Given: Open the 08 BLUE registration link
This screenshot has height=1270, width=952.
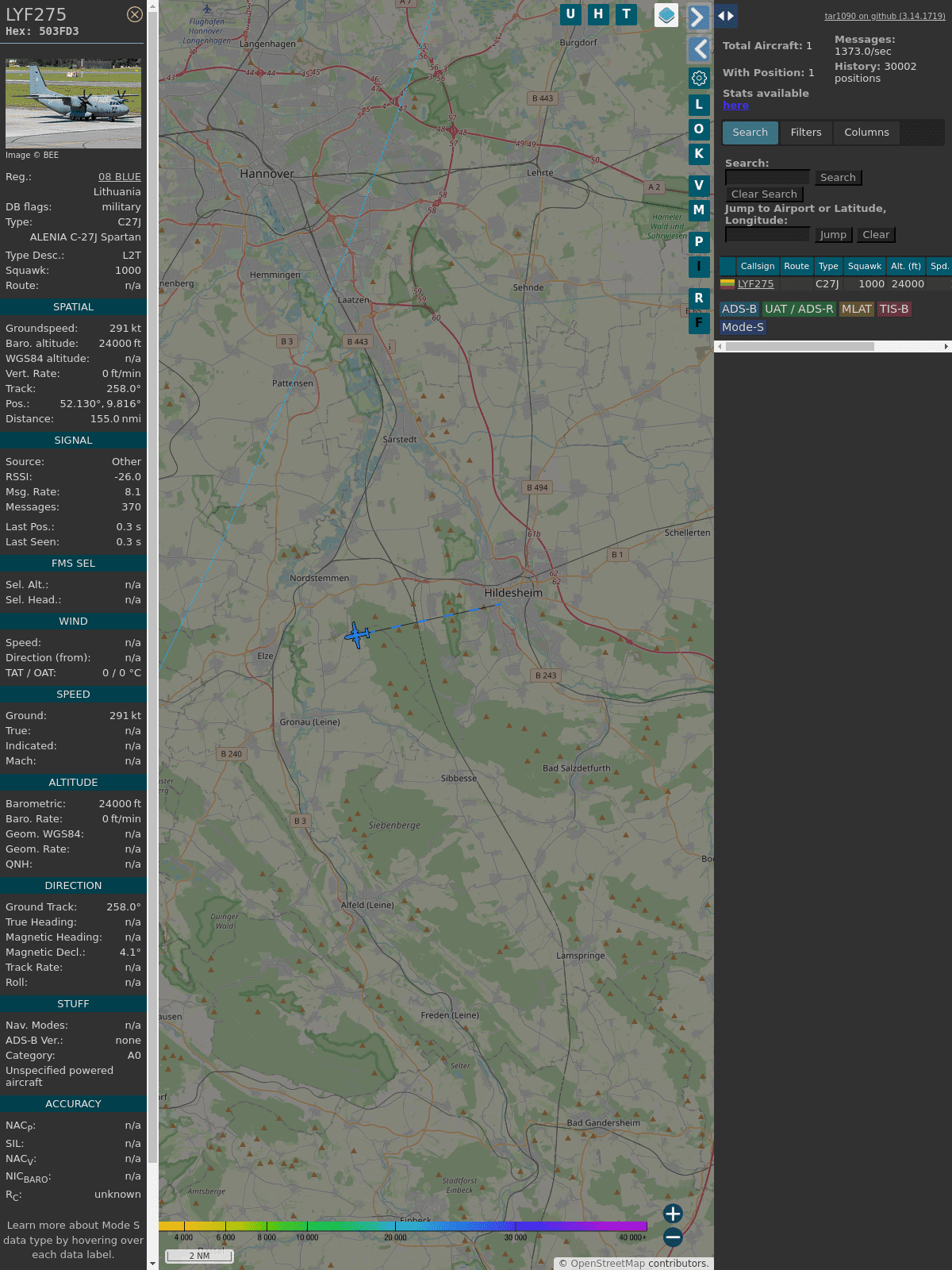Looking at the screenshot, I should (120, 177).
